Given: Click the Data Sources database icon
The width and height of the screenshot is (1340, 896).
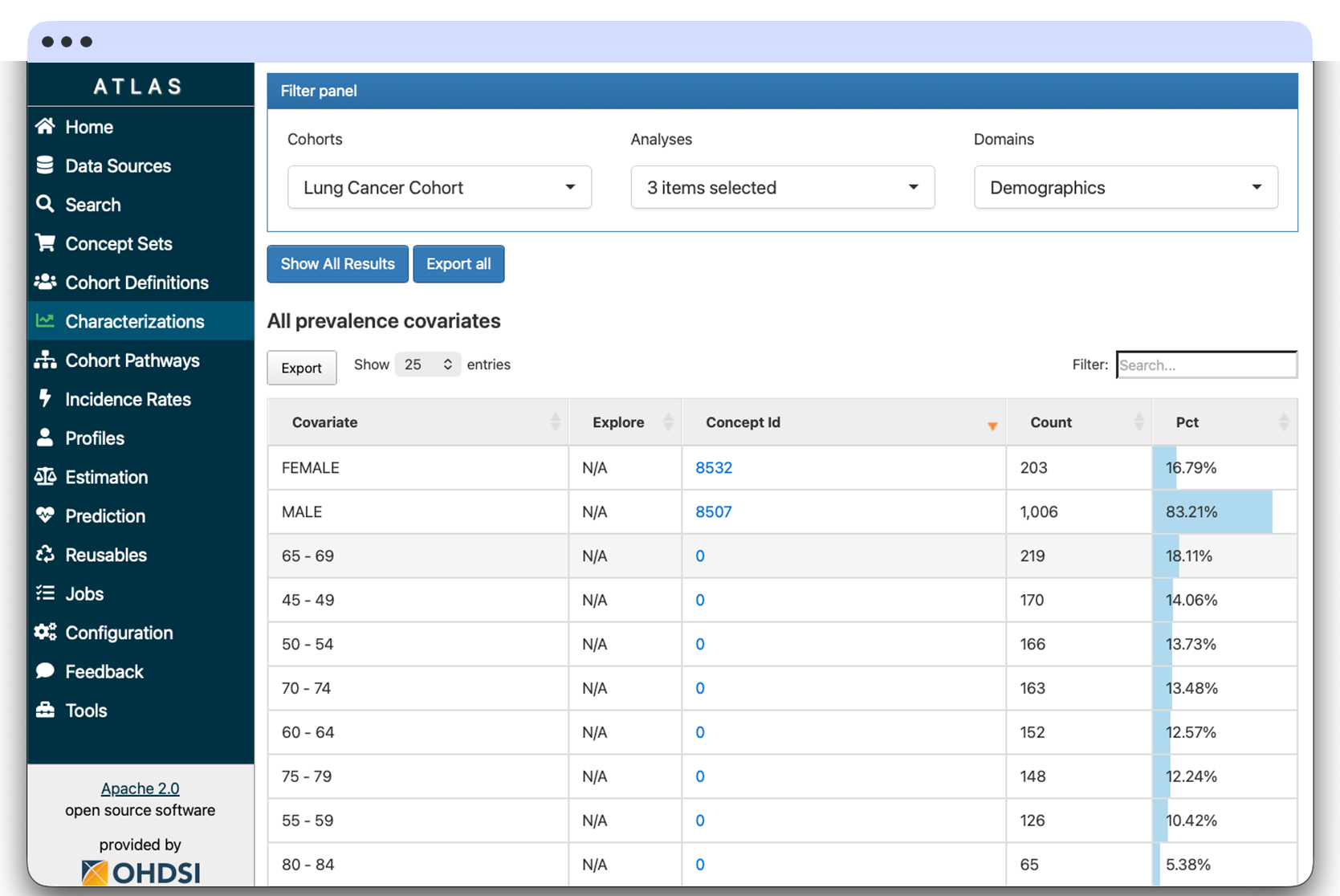Looking at the screenshot, I should [x=45, y=165].
